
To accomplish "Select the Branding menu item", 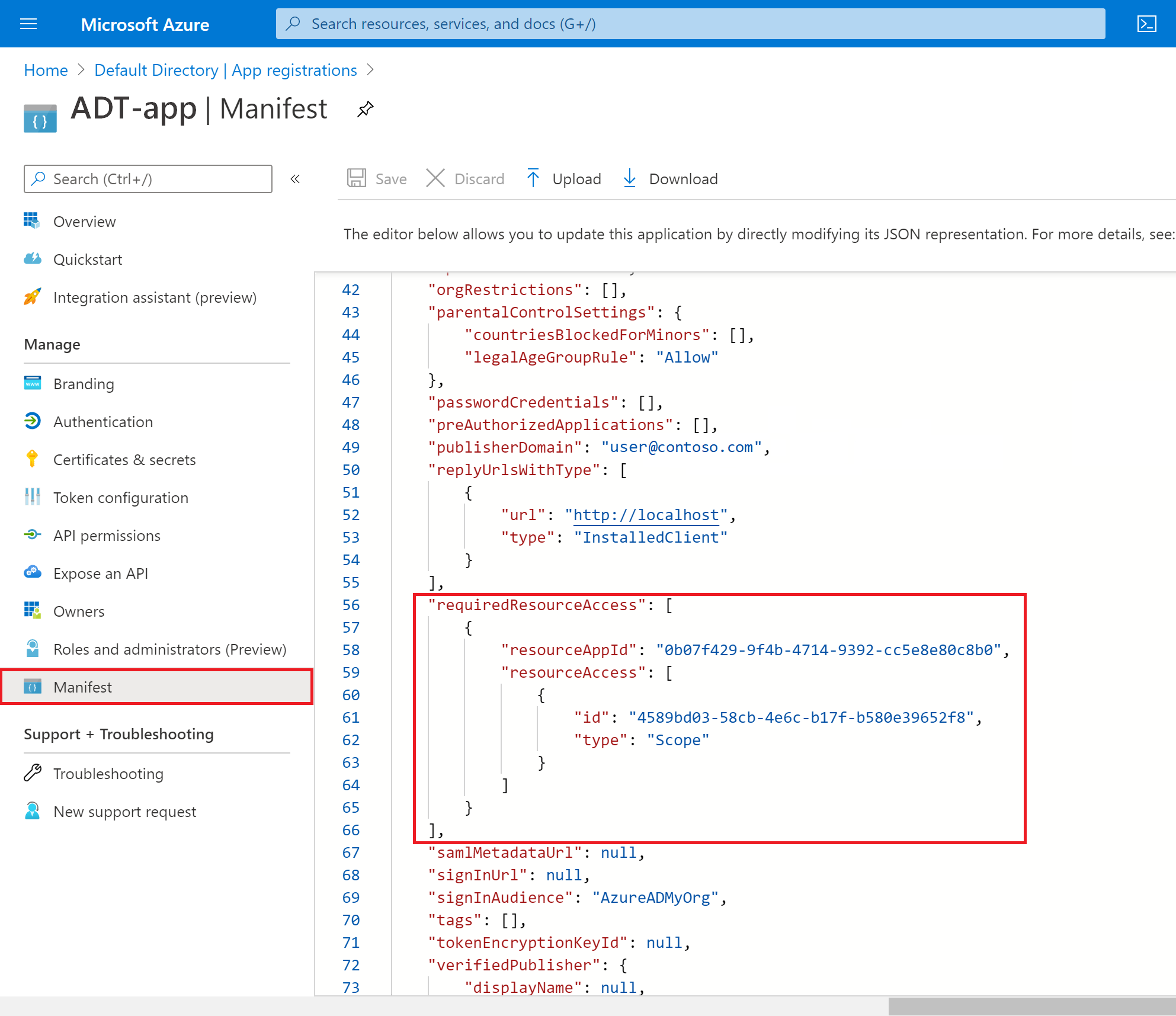I will coord(84,383).
